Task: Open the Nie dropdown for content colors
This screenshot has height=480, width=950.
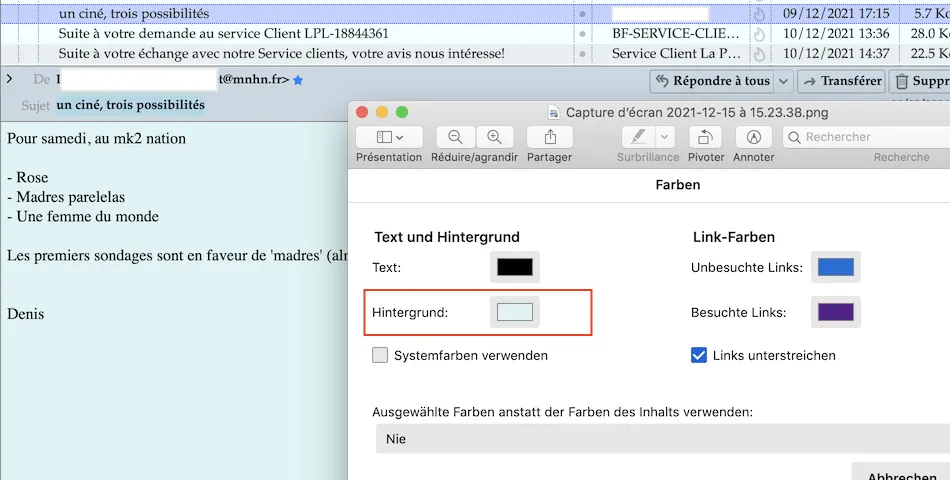Action: tap(663, 439)
